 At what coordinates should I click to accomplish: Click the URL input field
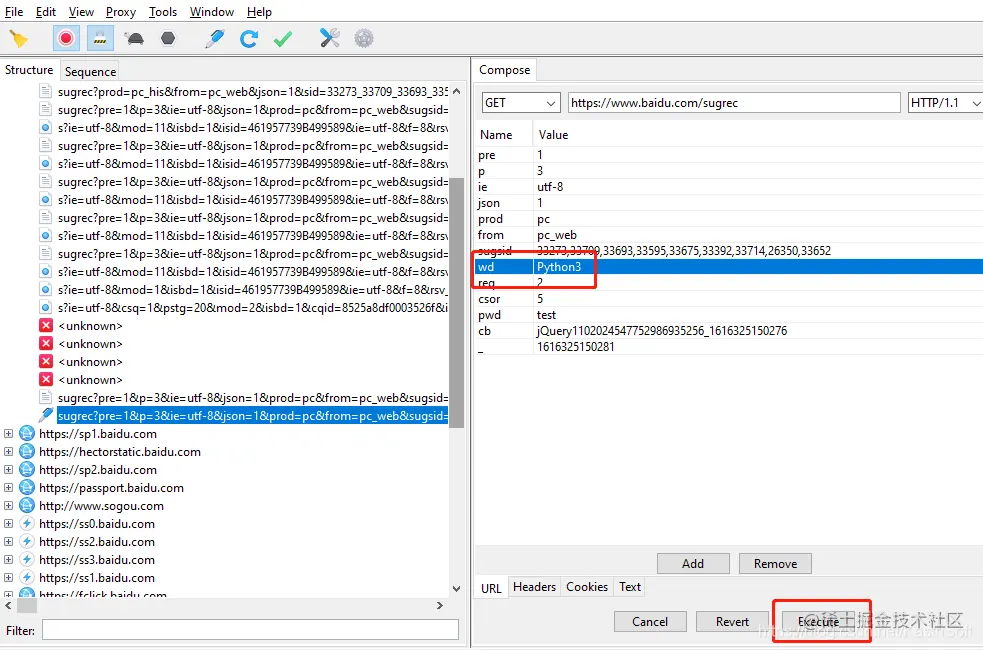click(x=734, y=103)
